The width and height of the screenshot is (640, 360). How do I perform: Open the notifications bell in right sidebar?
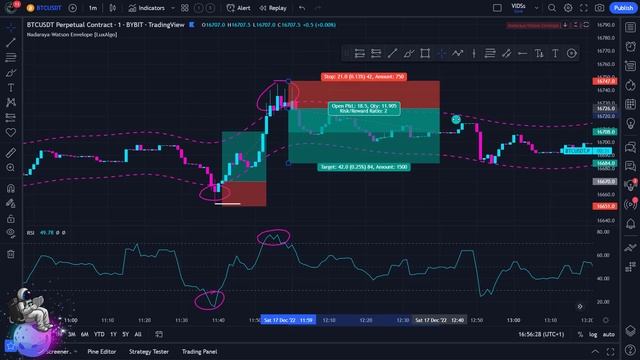coord(630,223)
